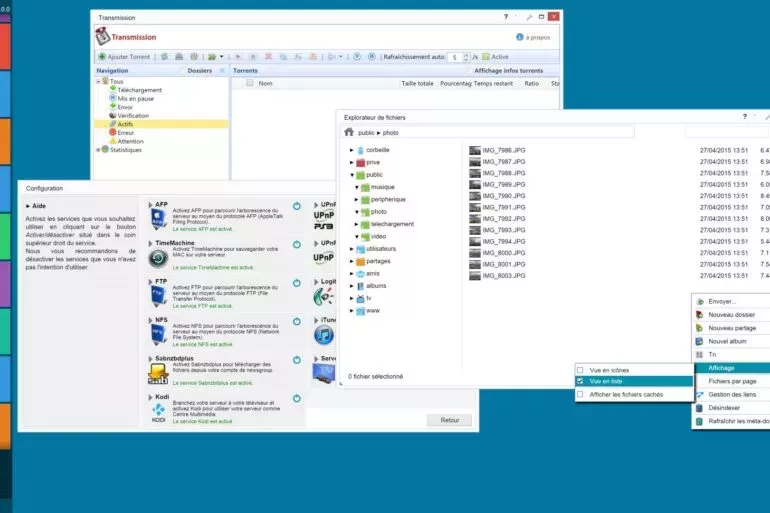
Task: Click the pause torrent icon in Transmission toolbar
Action: 253,57
